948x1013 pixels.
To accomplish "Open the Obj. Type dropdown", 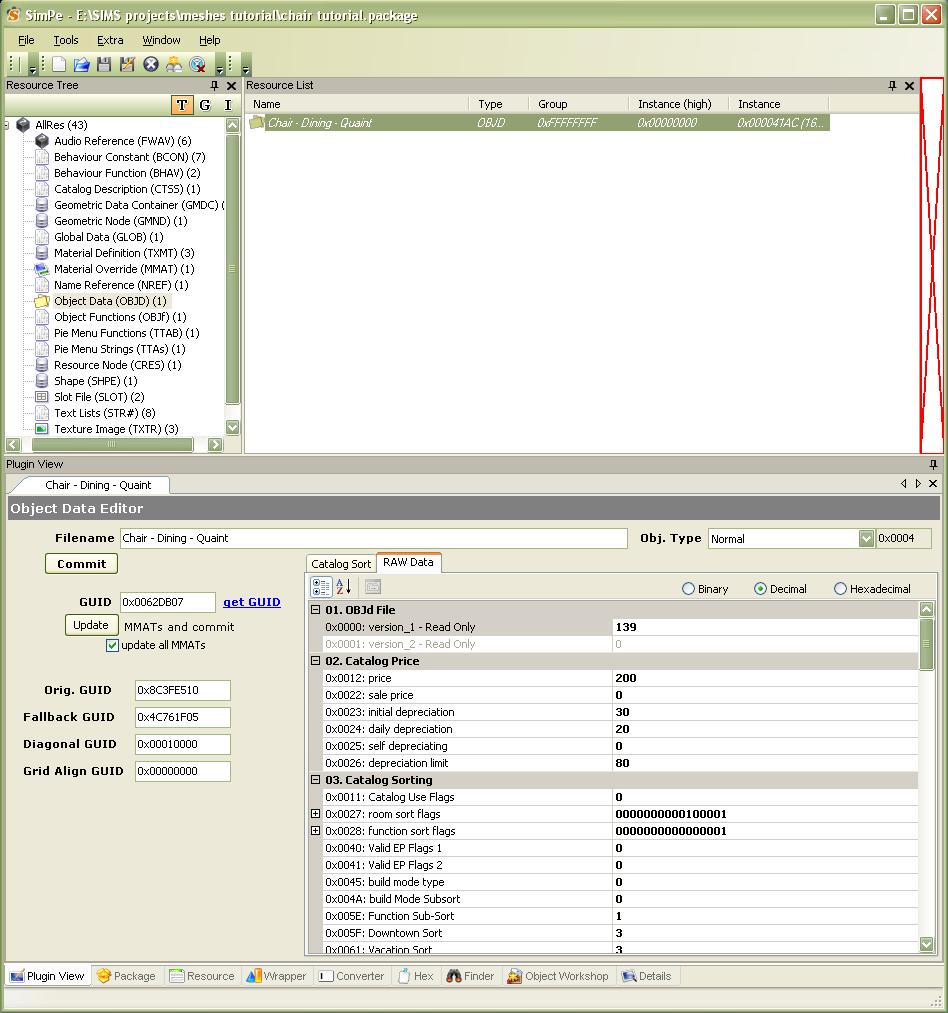I will [x=866, y=538].
